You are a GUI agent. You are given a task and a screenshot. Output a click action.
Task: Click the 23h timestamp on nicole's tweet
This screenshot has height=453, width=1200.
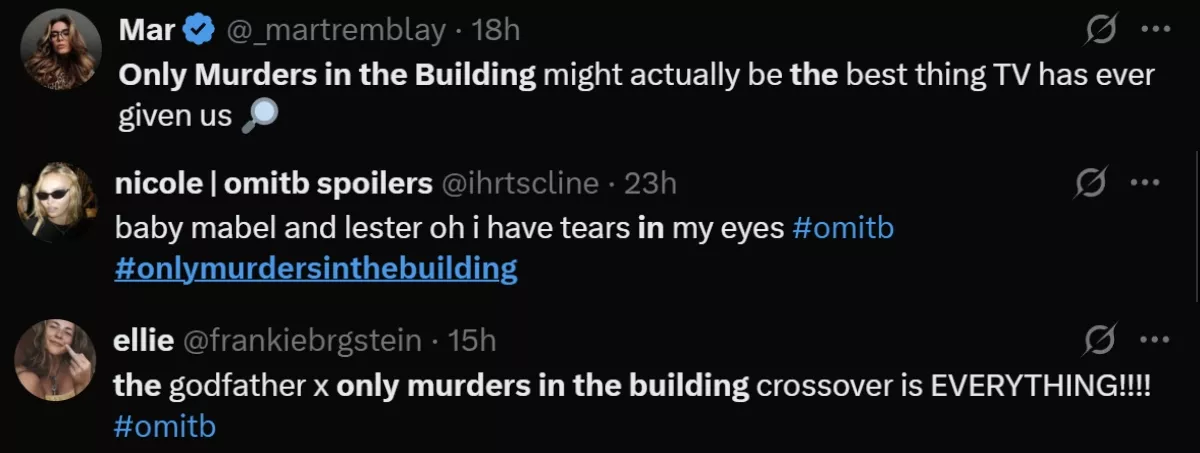[650, 183]
